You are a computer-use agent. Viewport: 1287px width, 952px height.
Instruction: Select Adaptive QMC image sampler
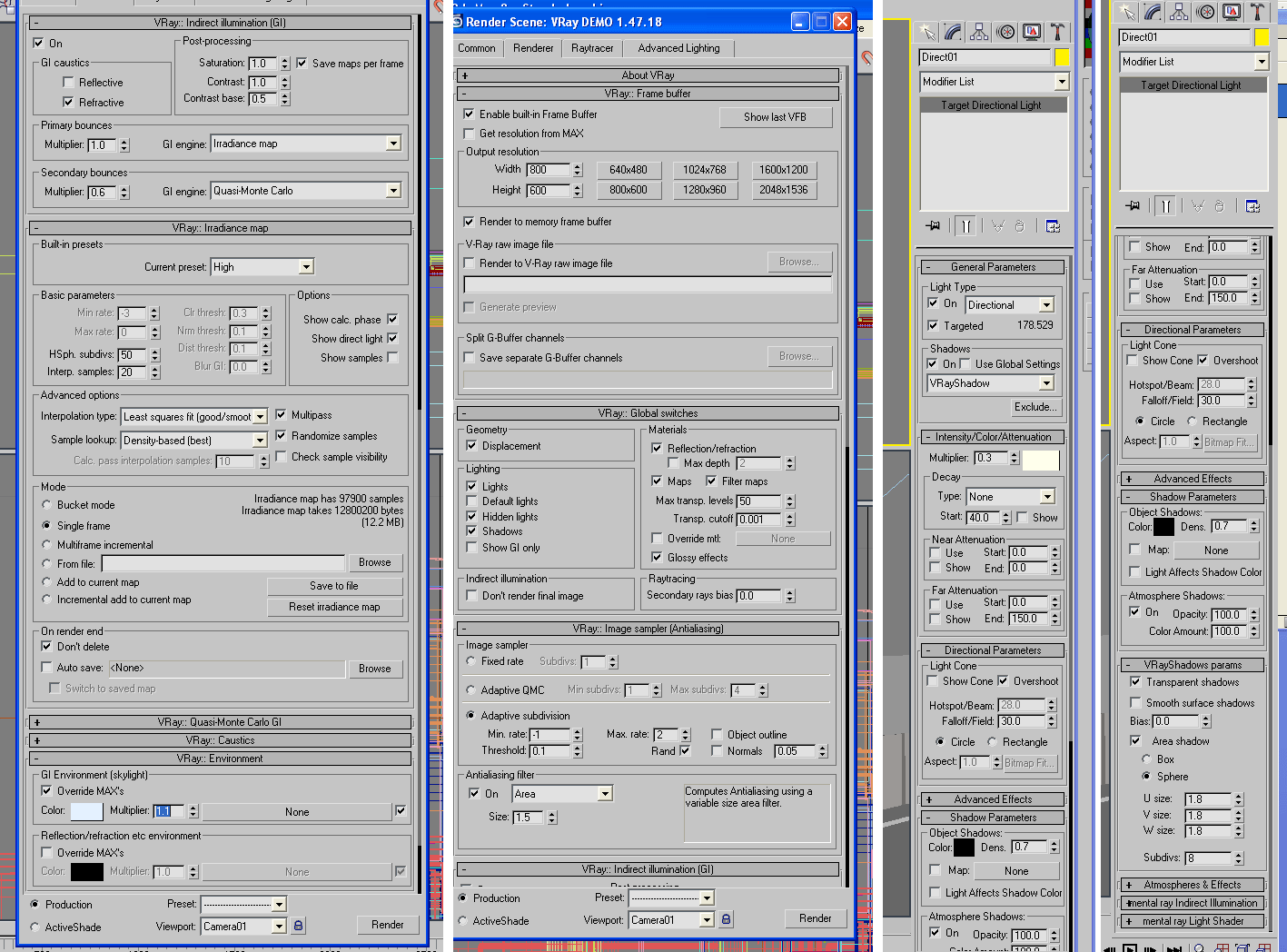[x=470, y=689]
